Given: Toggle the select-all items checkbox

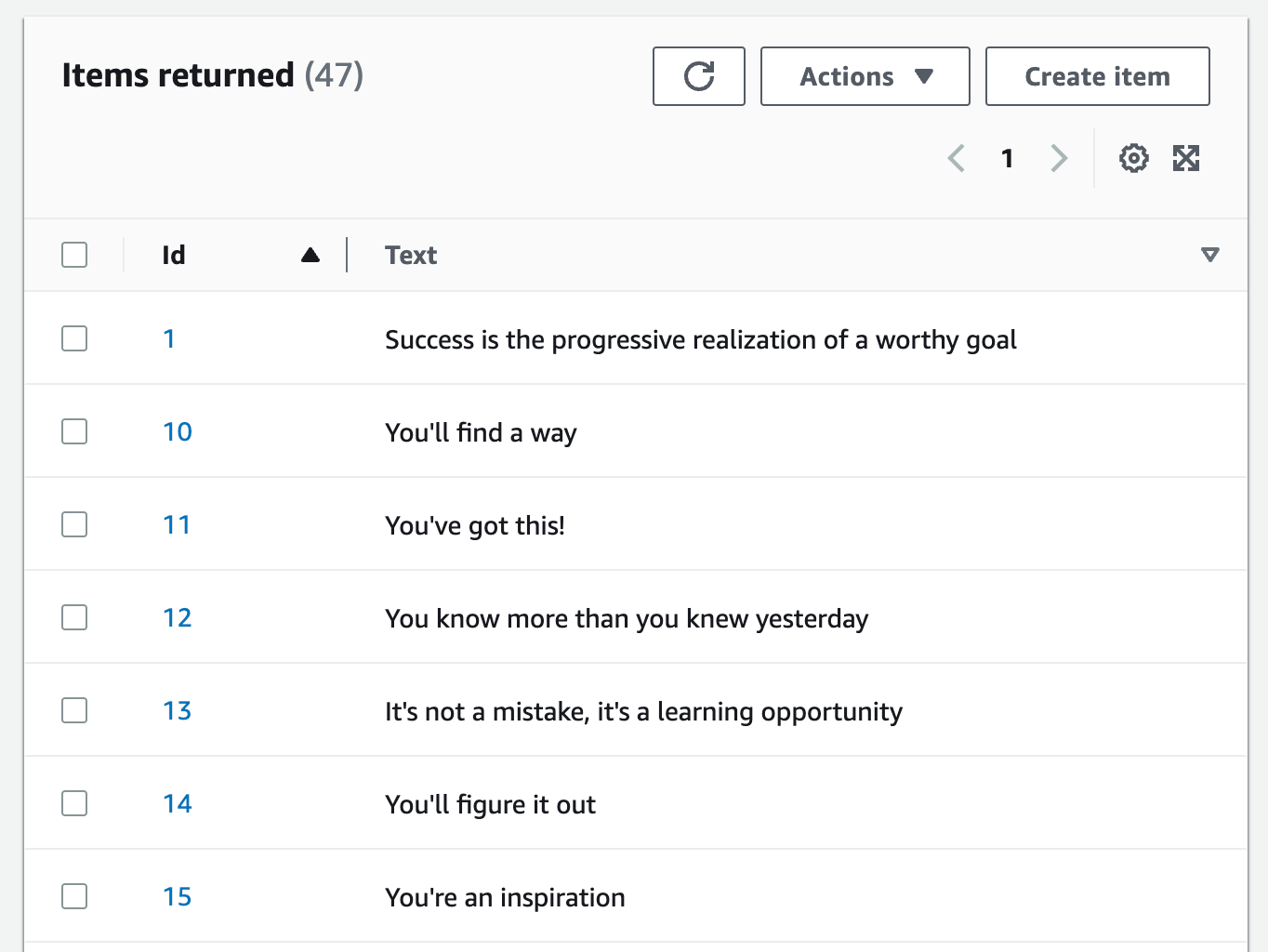Looking at the screenshot, I should (x=74, y=255).
